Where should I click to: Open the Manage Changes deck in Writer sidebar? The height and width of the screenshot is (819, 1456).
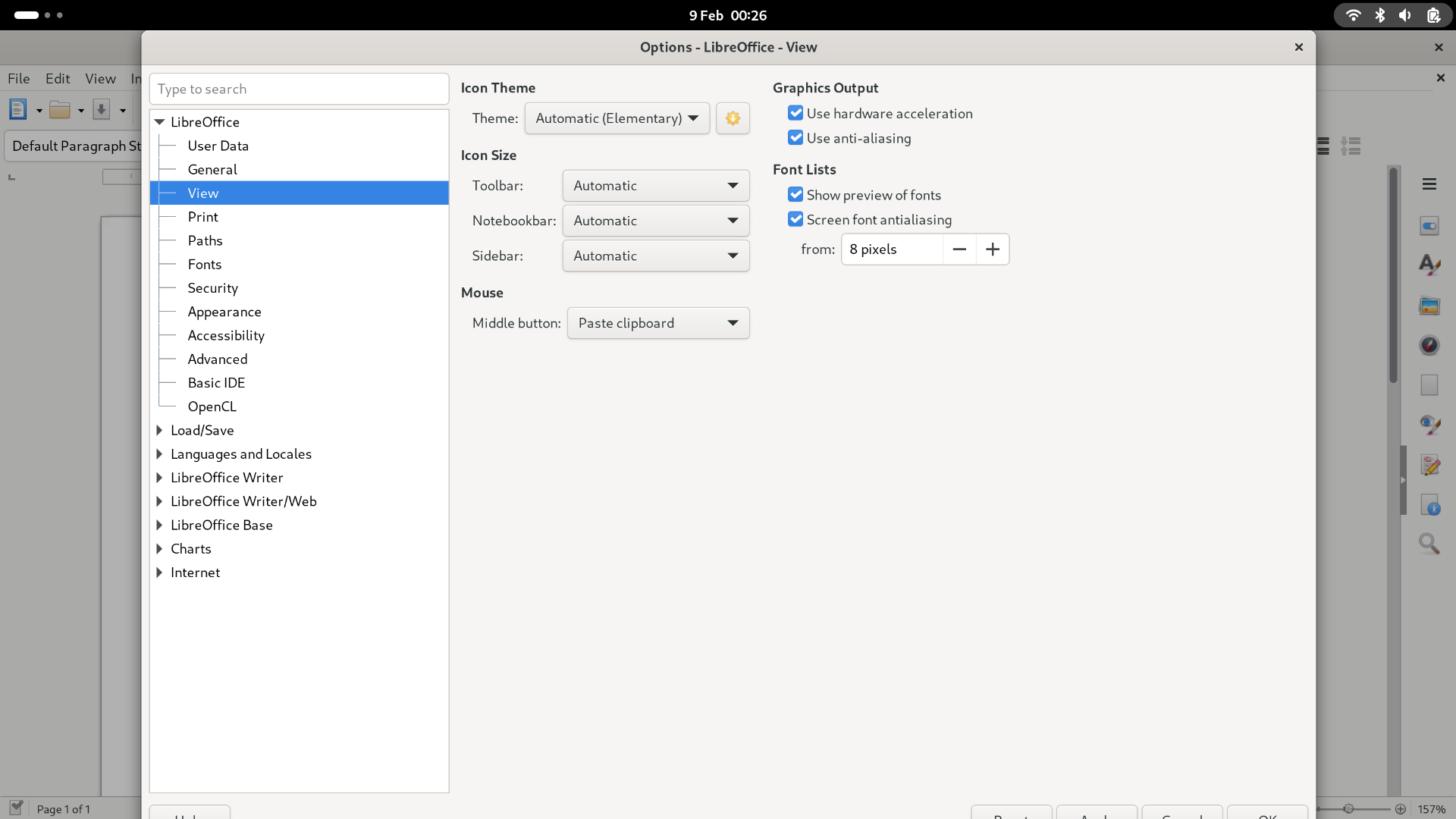(x=1429, y=465)
